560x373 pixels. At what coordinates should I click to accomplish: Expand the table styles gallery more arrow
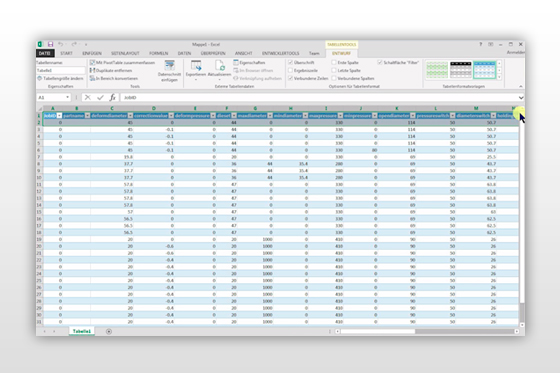click(x=499, y=77)
